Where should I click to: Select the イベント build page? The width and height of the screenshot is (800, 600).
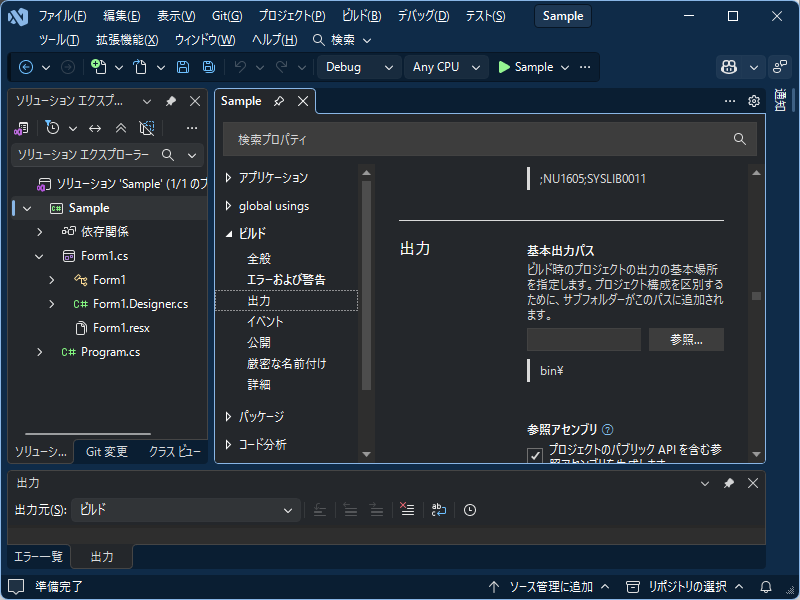pyautogui.click(x=265, y=321)
